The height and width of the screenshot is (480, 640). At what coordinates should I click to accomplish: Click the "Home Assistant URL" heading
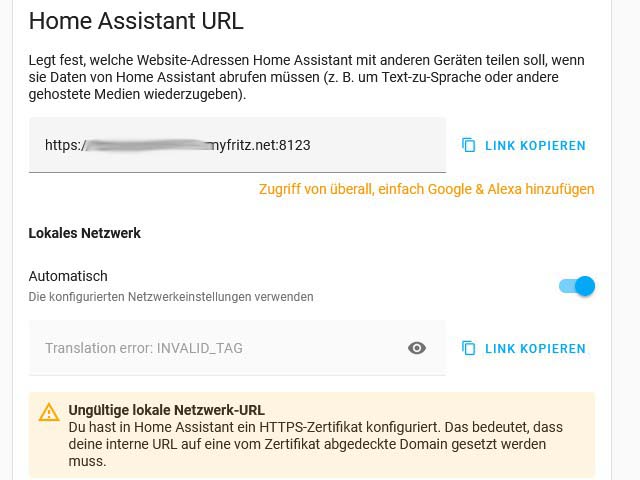[x=136, y=21]
